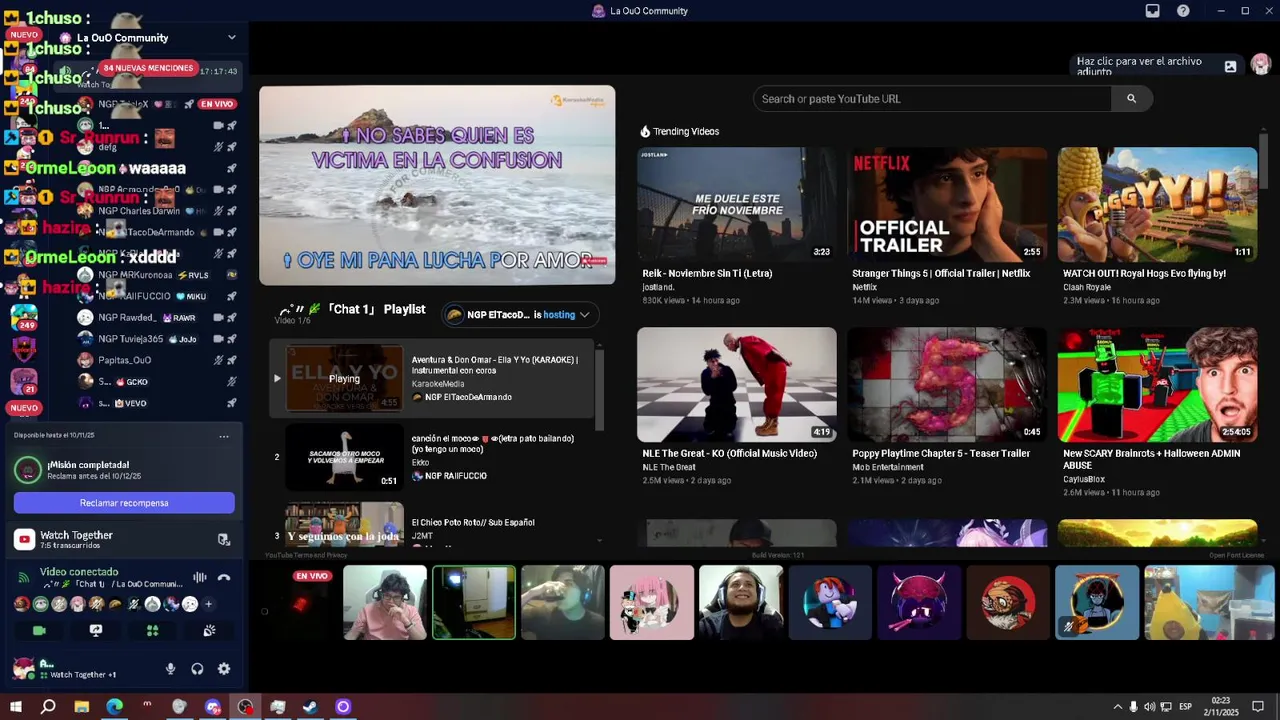Click the blue 'hosting' link

pos(559,315)
